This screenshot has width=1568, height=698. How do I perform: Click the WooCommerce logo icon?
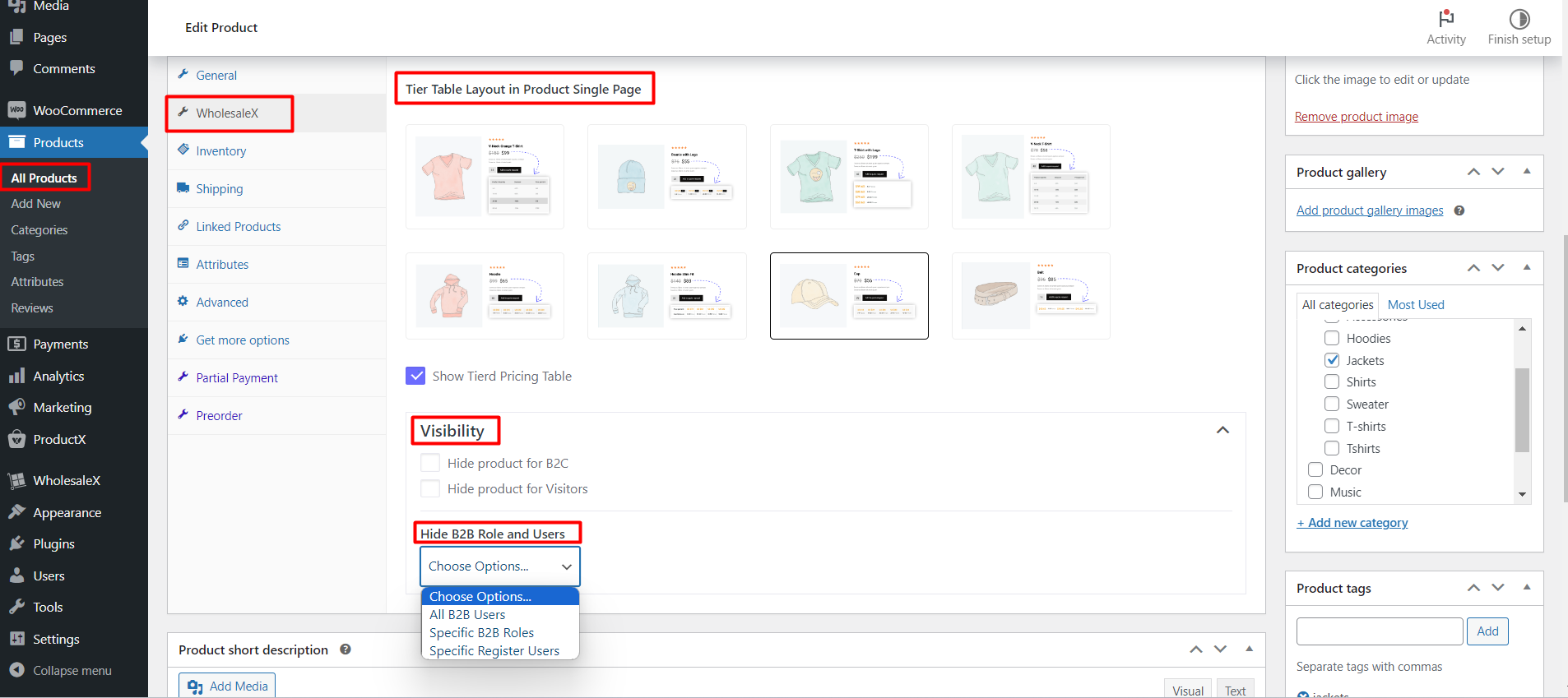(x=16, y=110)
